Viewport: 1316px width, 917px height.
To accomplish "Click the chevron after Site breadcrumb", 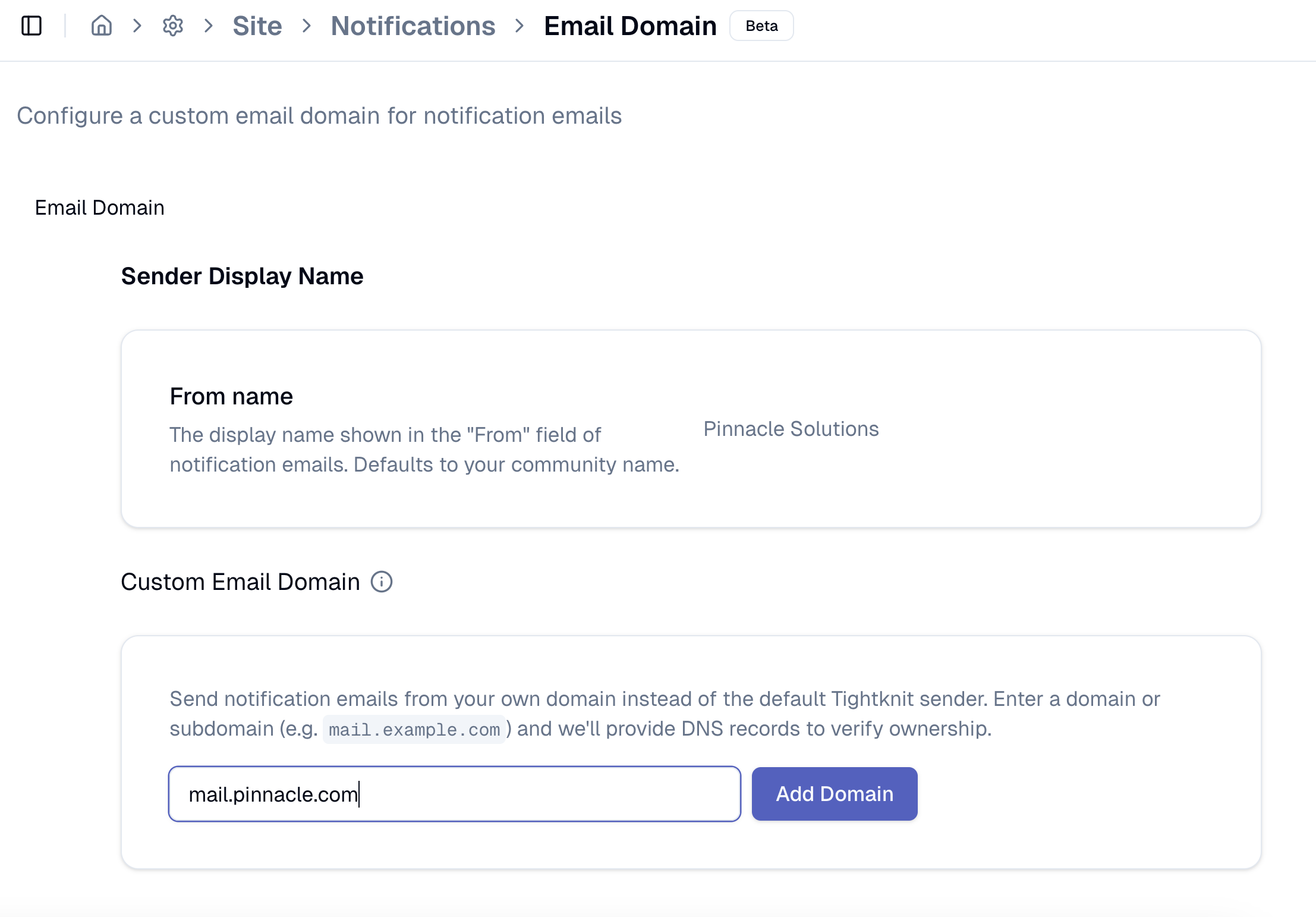I will tap(307, 26).
